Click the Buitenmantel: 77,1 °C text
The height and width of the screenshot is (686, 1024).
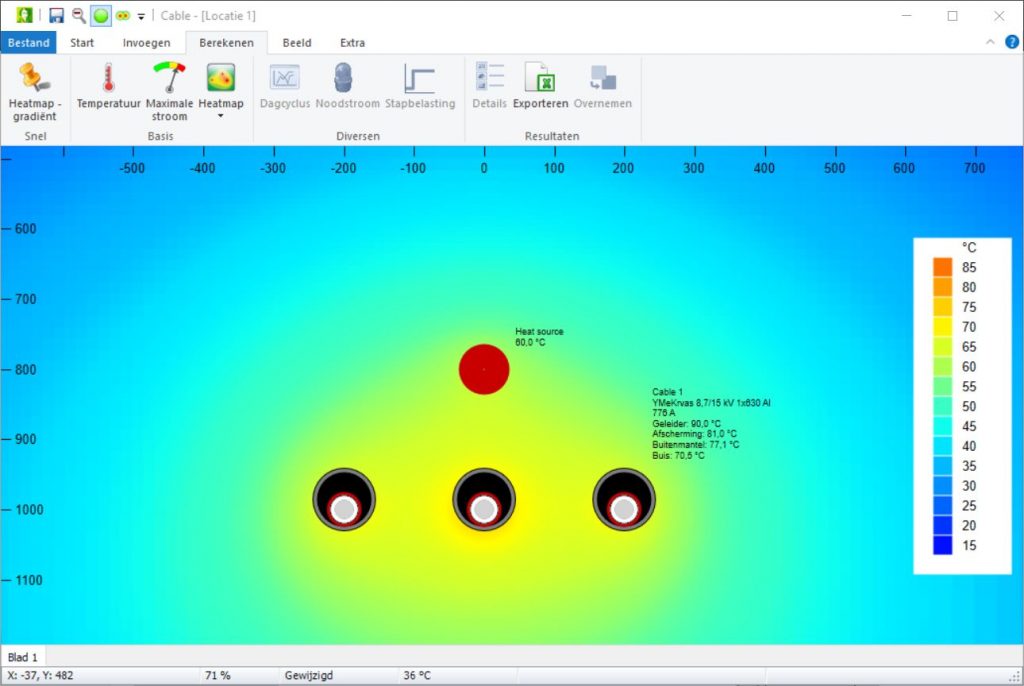696,444
